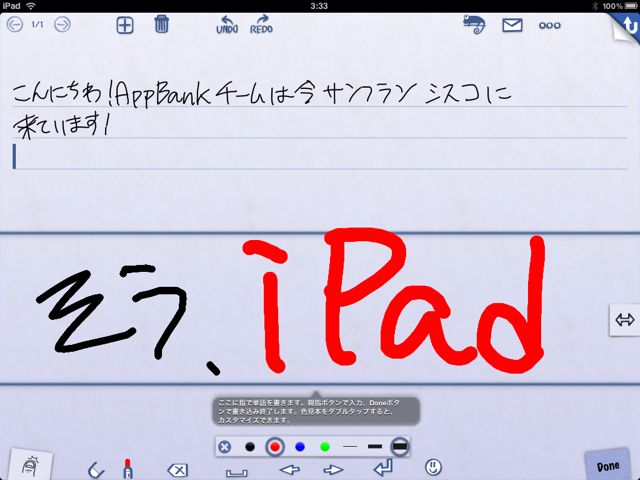Viewport: 640px width, 480px height.
Task: Choose the black ink color
Action: (250, 447)
